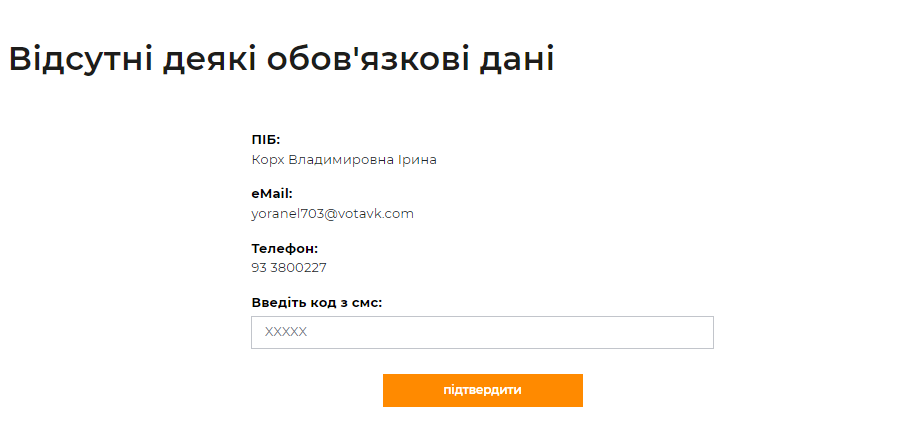Click the phone number 3800227

pos(300,268)
